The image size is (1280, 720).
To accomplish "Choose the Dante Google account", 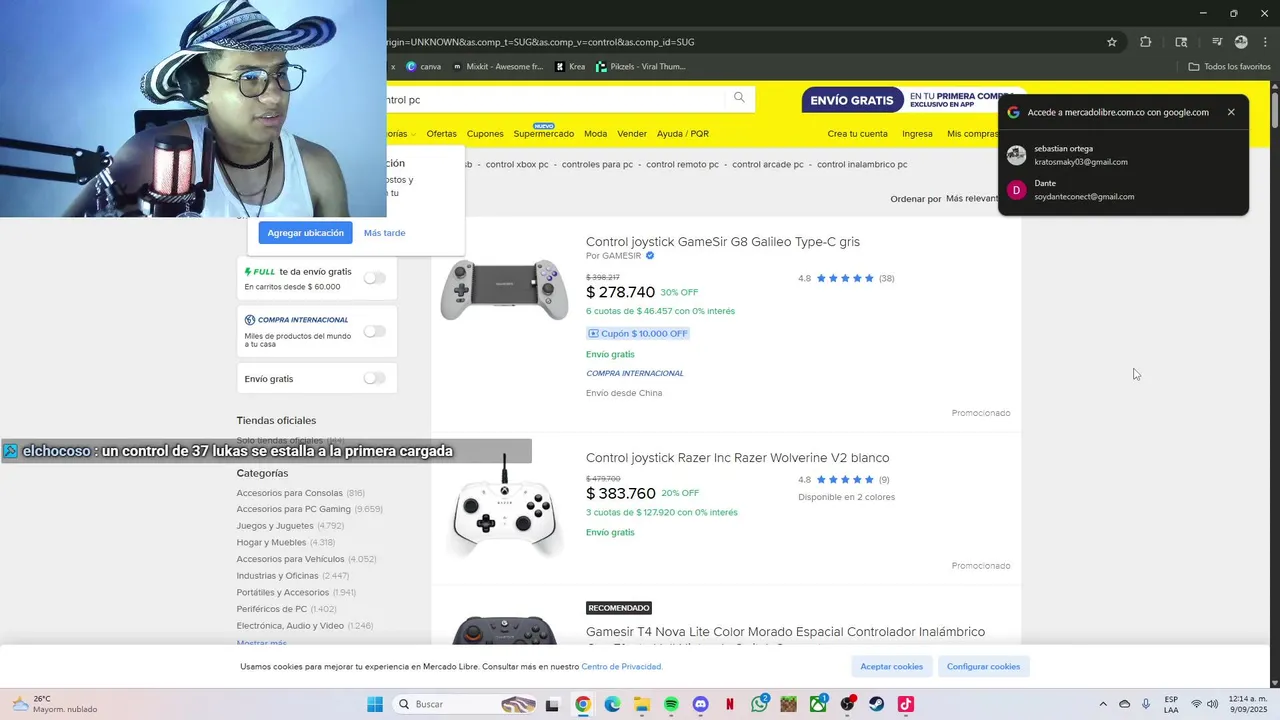I will 1123,190.
